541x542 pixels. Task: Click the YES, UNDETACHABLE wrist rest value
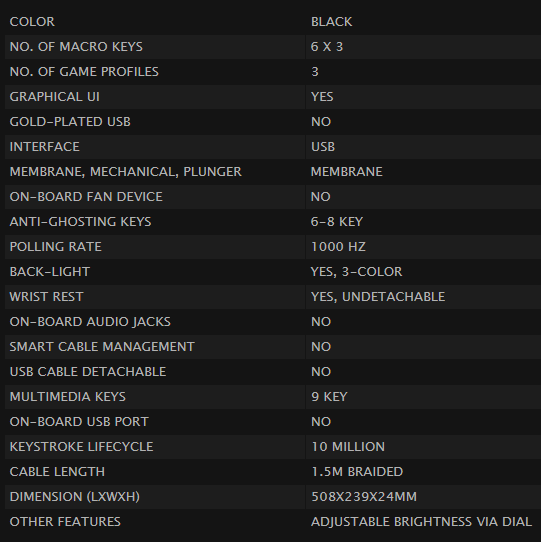378,297
